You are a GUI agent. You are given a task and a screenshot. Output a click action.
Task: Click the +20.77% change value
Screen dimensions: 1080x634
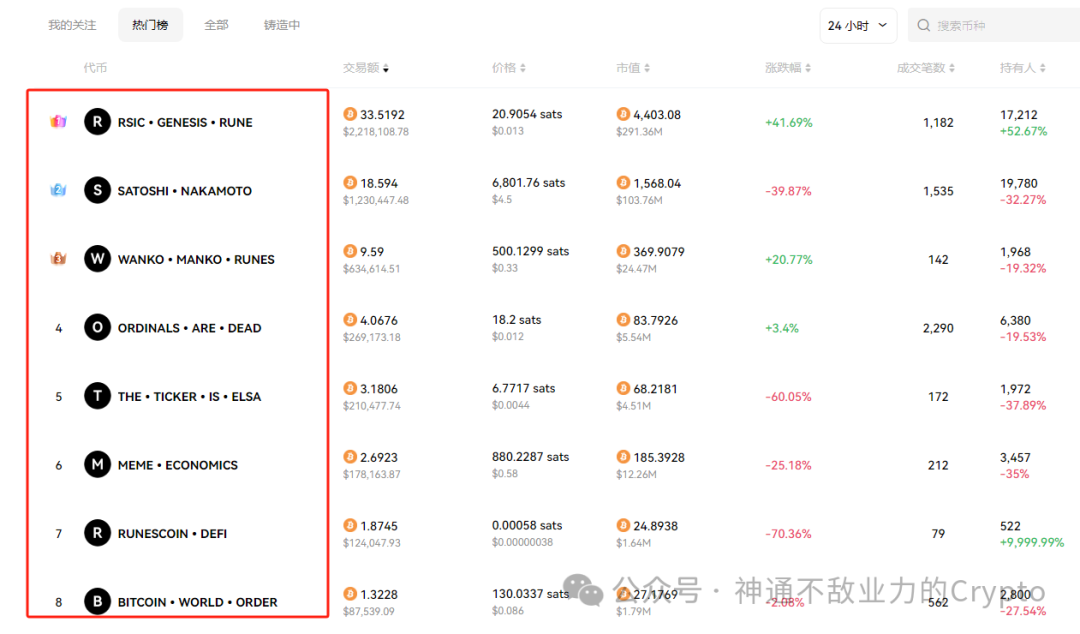coord(789,260)
